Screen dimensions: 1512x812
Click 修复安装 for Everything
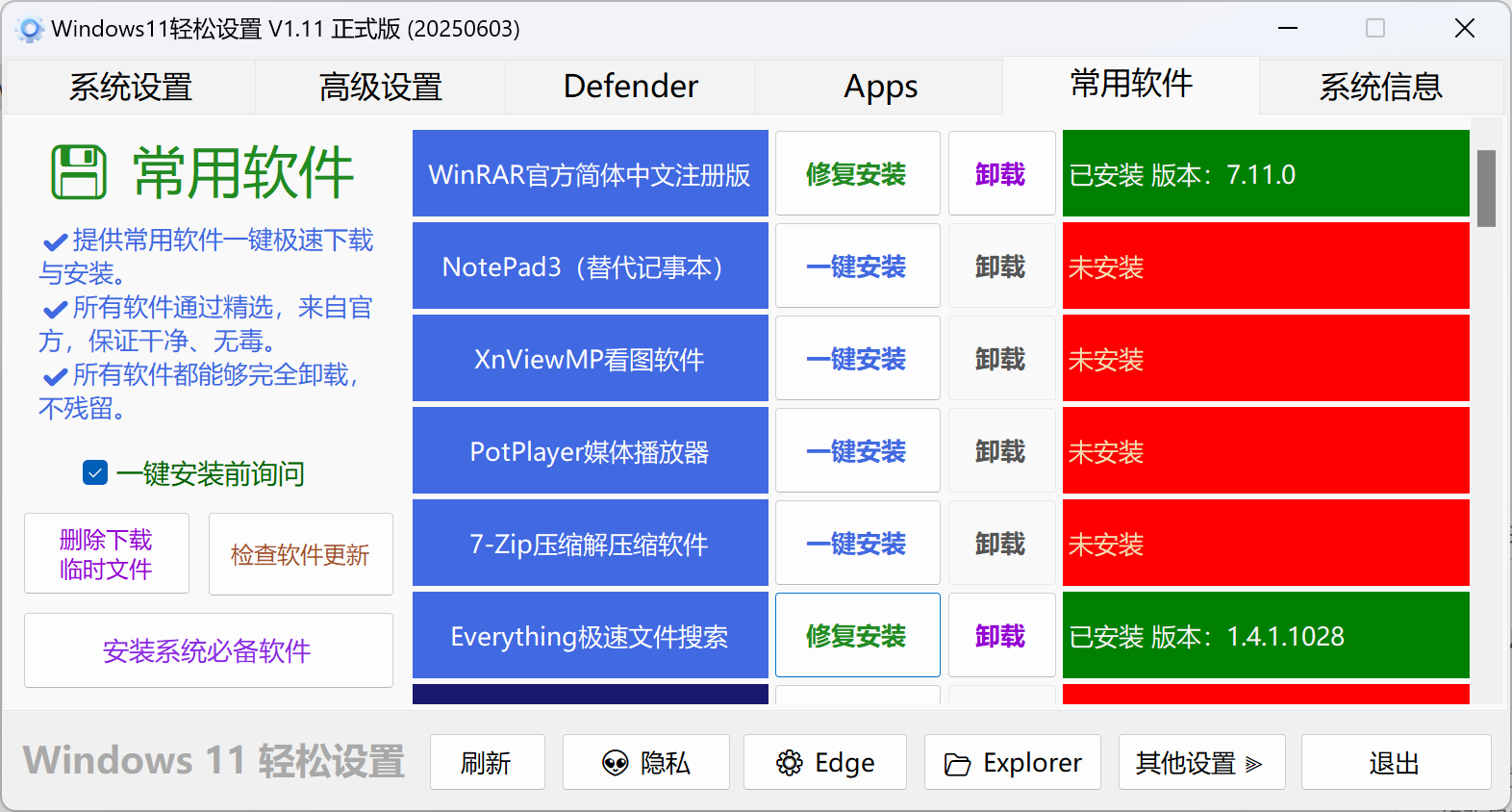coord(857,635)
